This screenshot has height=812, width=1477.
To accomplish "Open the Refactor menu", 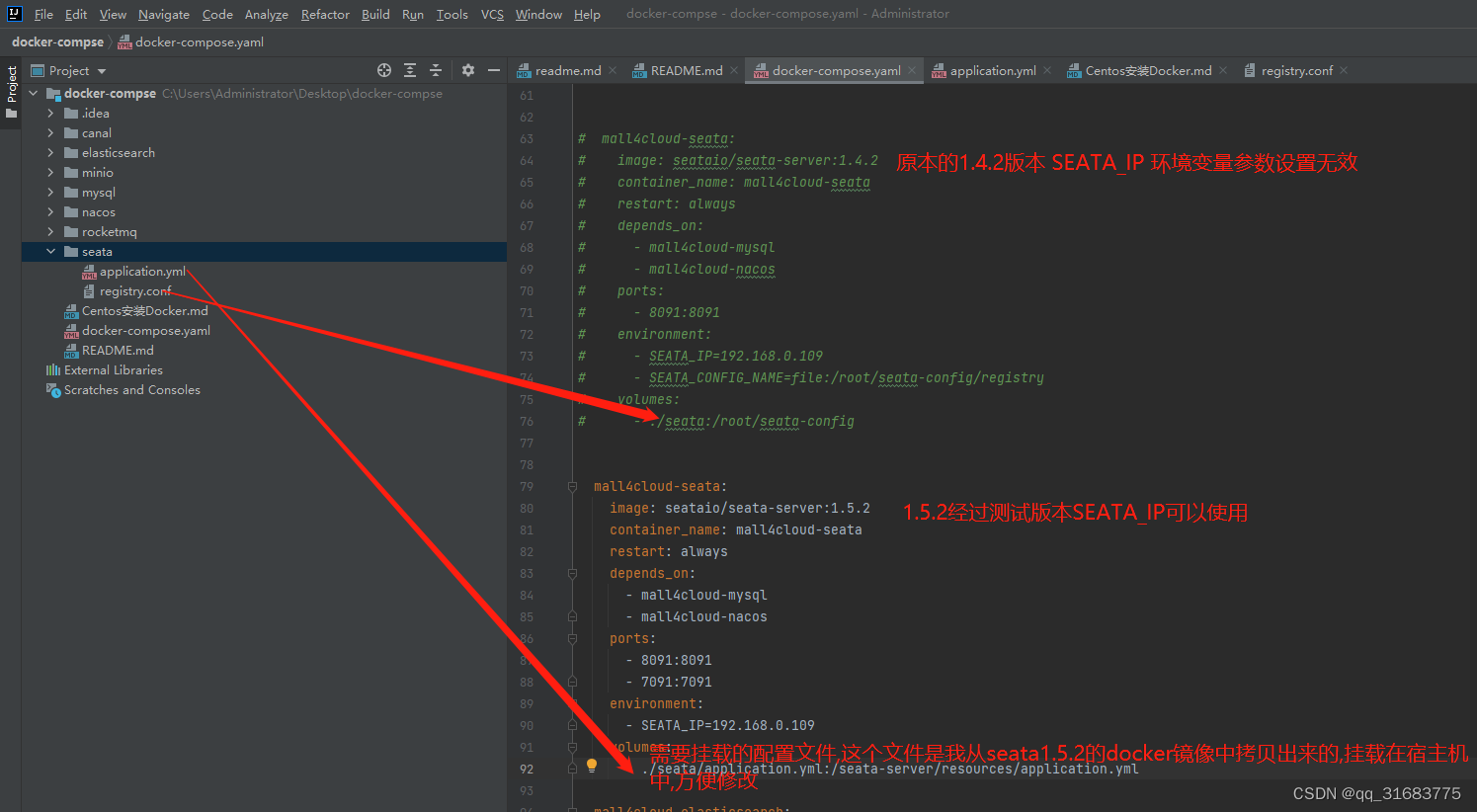I will tap(325, 14).
